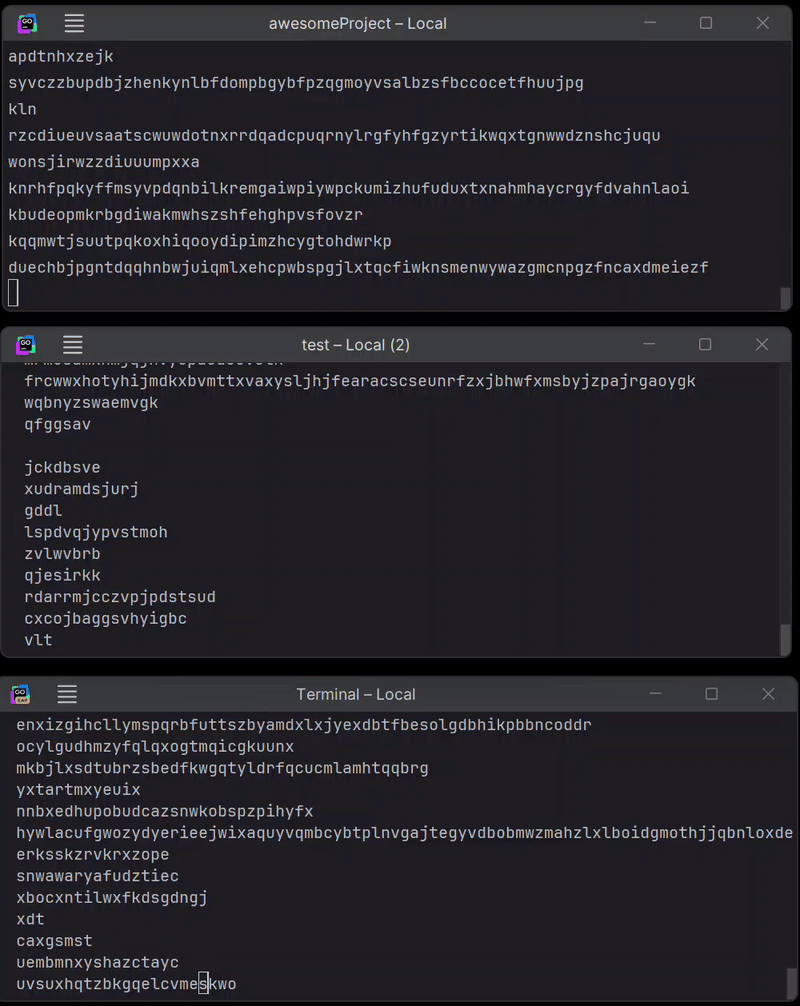Close the test – Local (2) window
This screenshot has width=800, height=1006.
point(762,345)
